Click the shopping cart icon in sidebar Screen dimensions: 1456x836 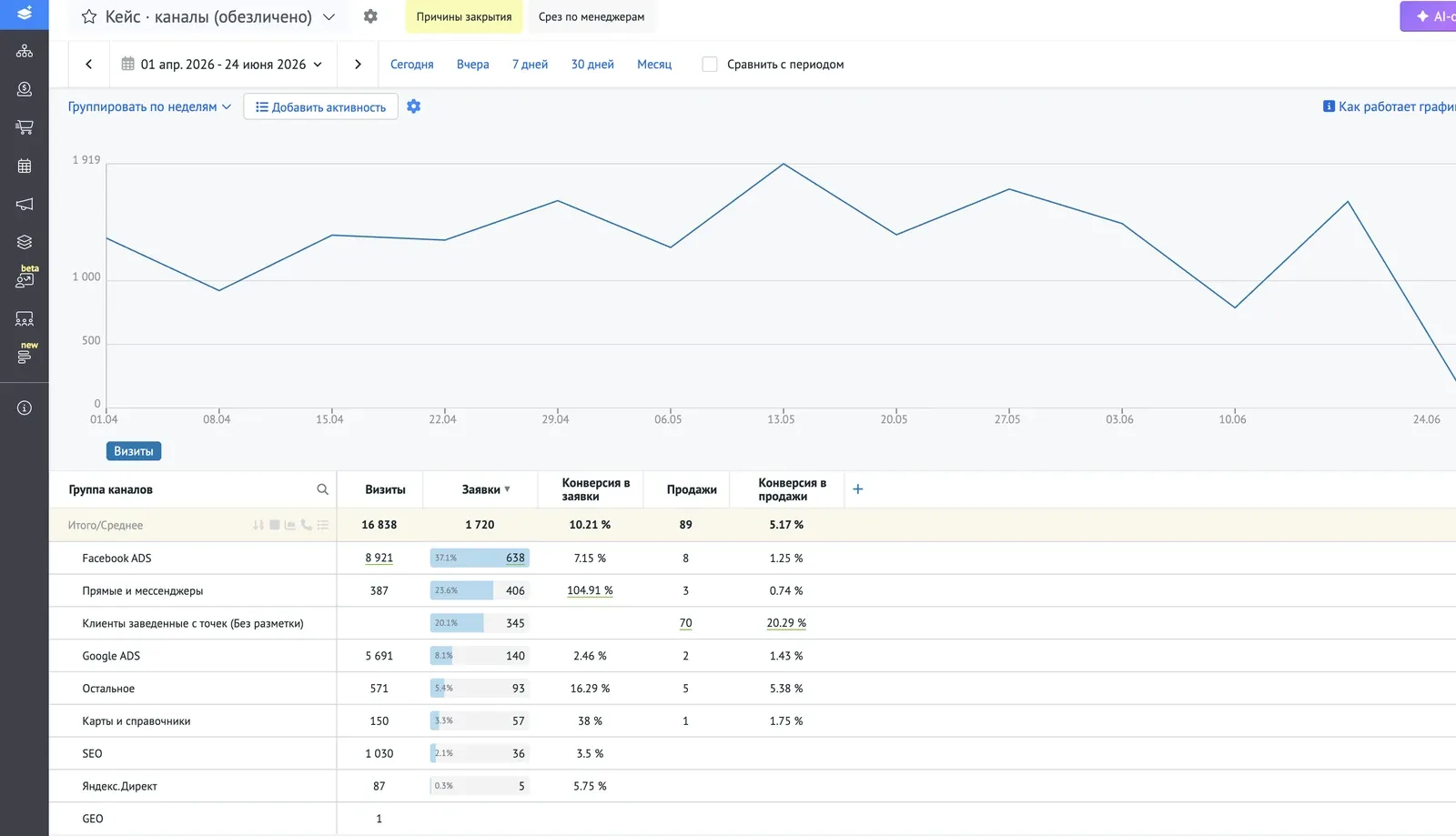point(25,127)
